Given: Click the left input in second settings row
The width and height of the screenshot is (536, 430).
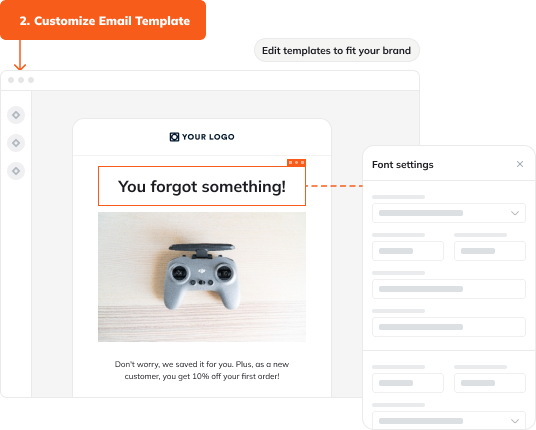Looking at the screenshot, I should tap(408, 251).
